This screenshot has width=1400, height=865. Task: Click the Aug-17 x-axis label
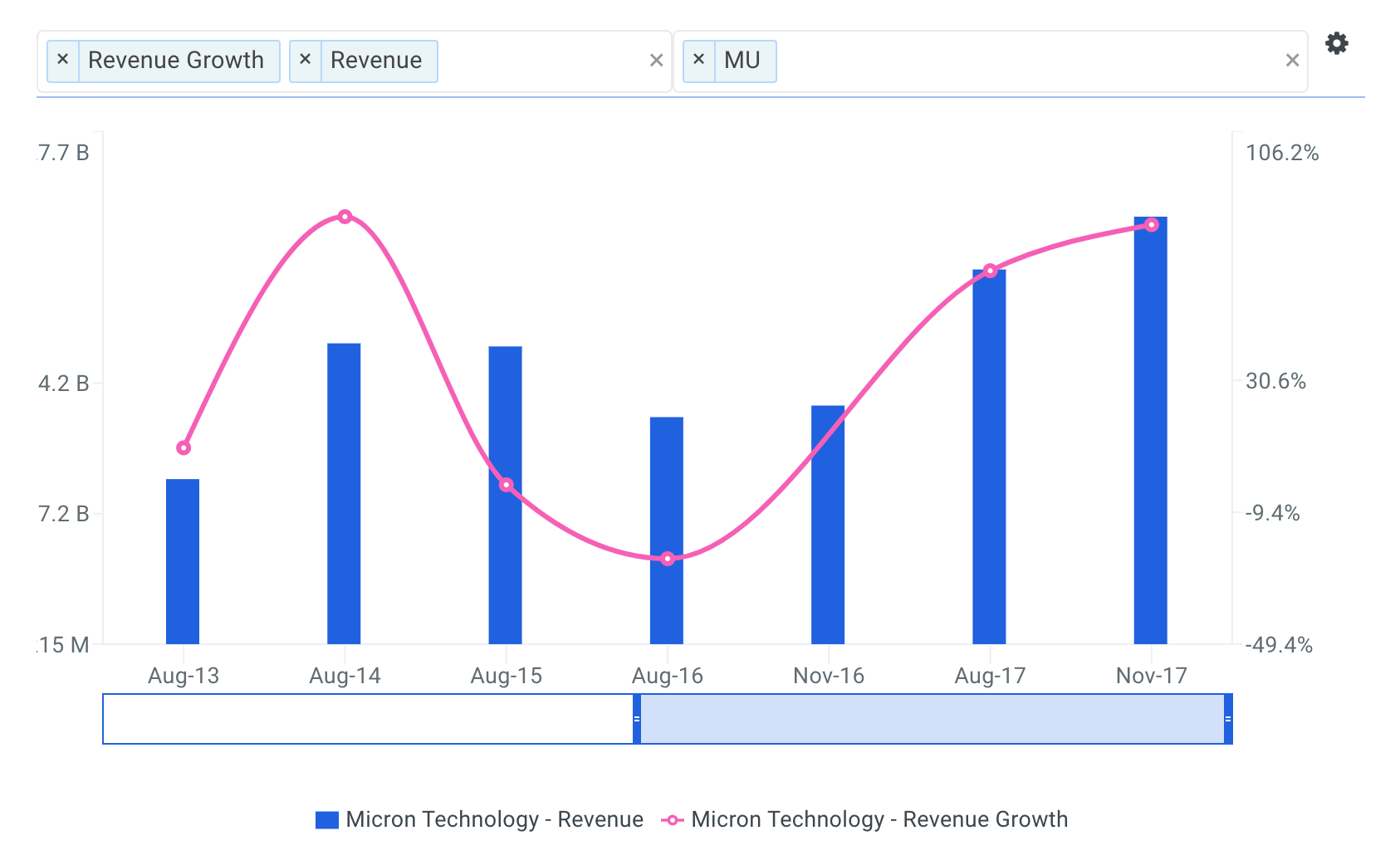(x=990, y=676)
